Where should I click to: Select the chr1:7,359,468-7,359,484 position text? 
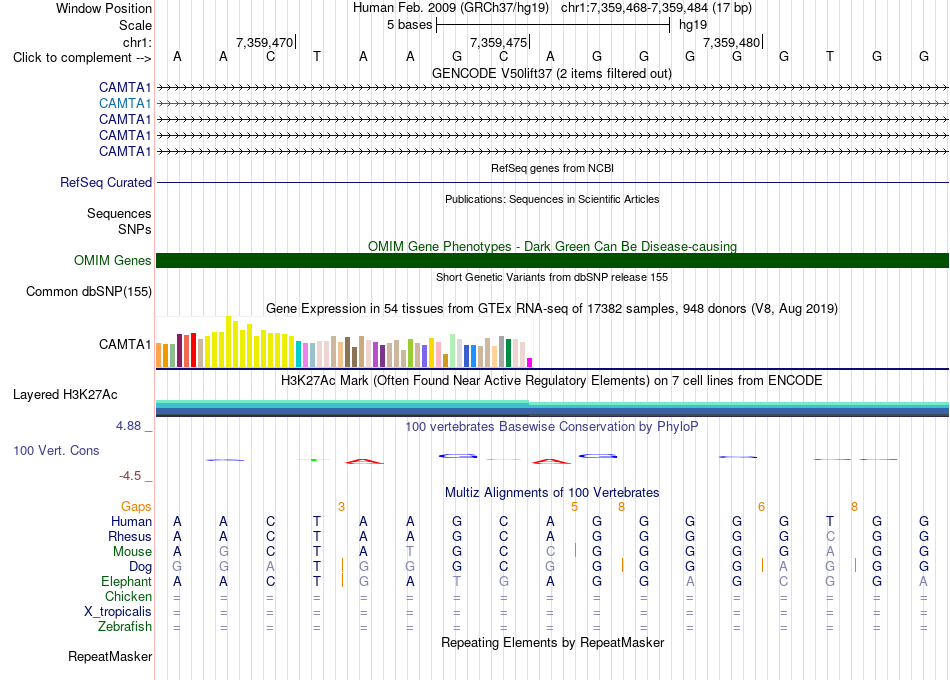pyautogui.click(x=656, y=8)
